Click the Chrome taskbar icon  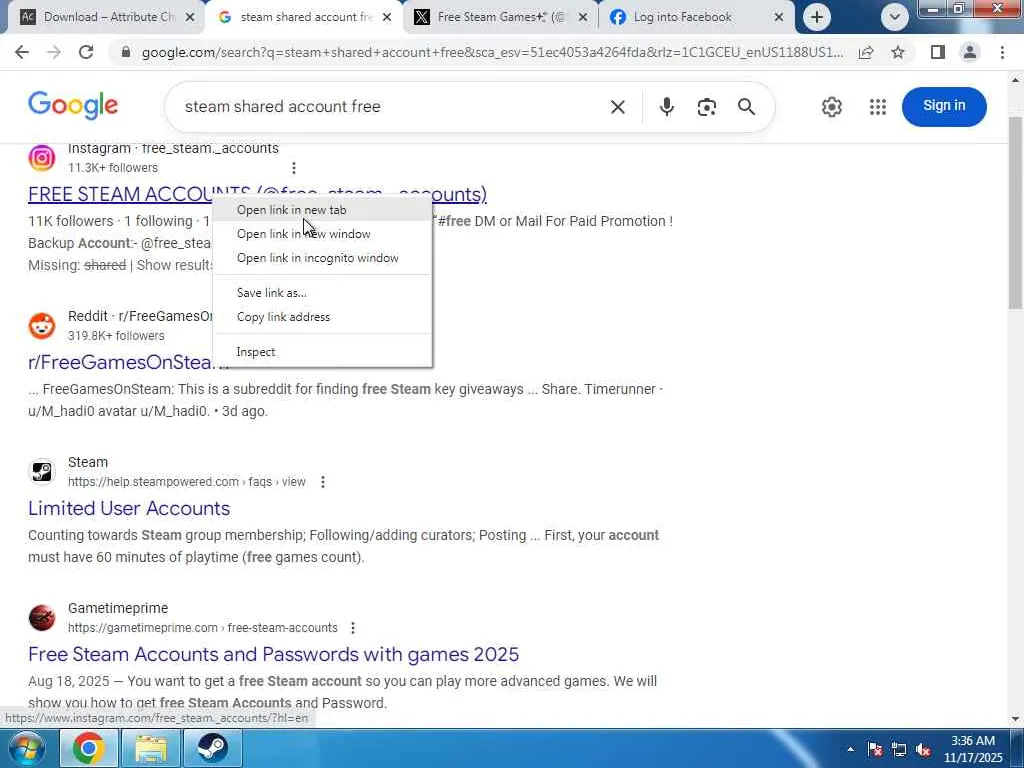(89, 748)
